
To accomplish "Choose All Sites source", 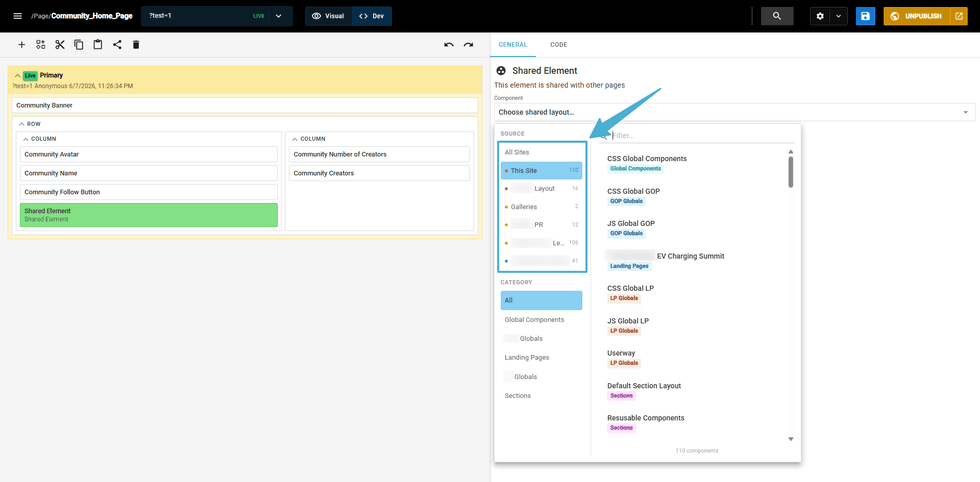I will click(x=541, y=152).
